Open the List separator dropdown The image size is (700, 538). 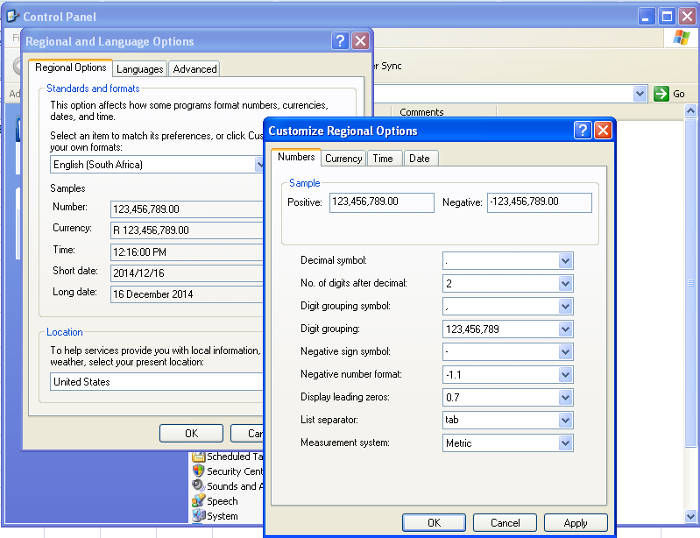(x=565, y=420)
